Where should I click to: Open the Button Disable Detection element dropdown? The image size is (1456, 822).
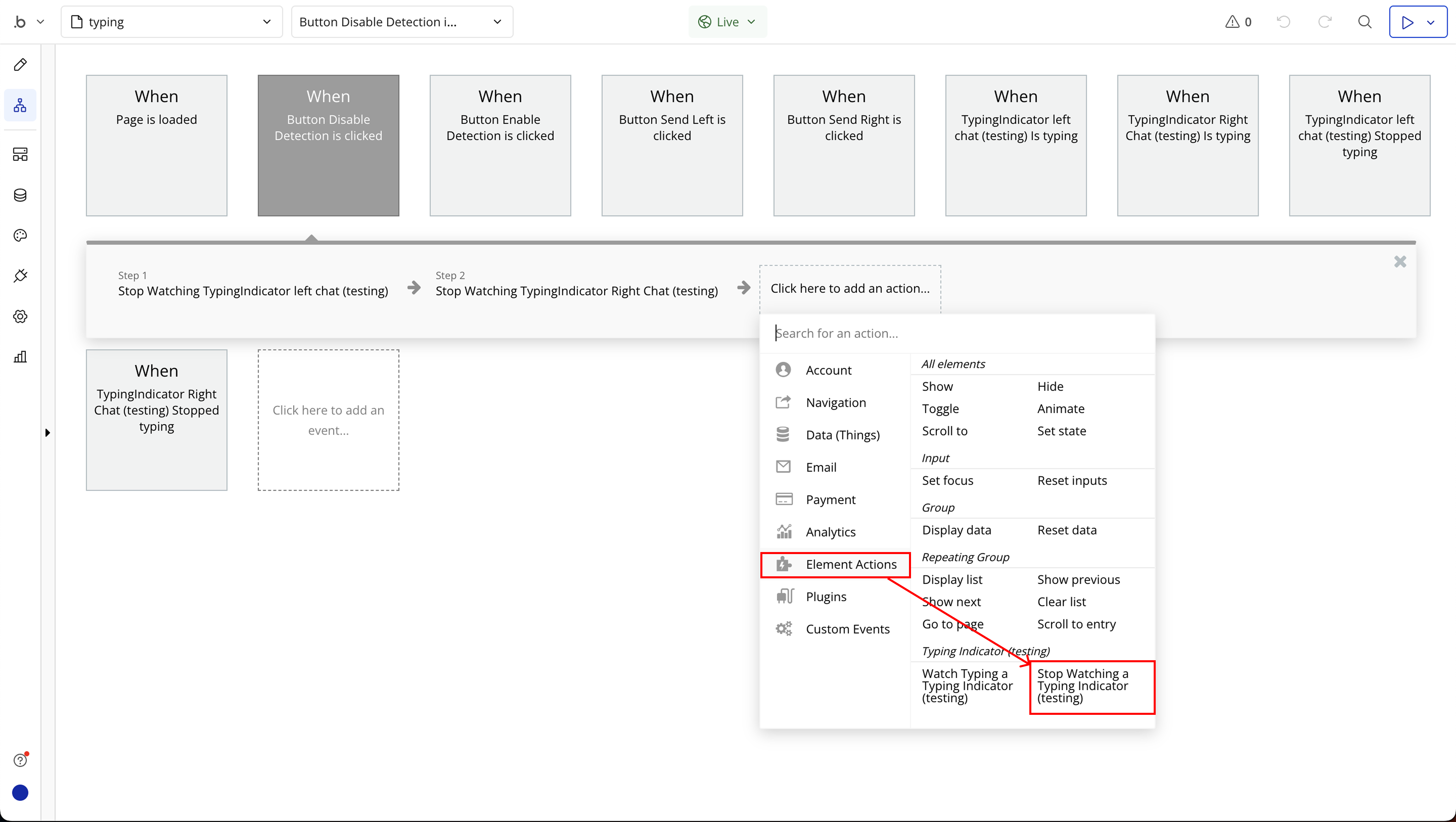(401, 22)
